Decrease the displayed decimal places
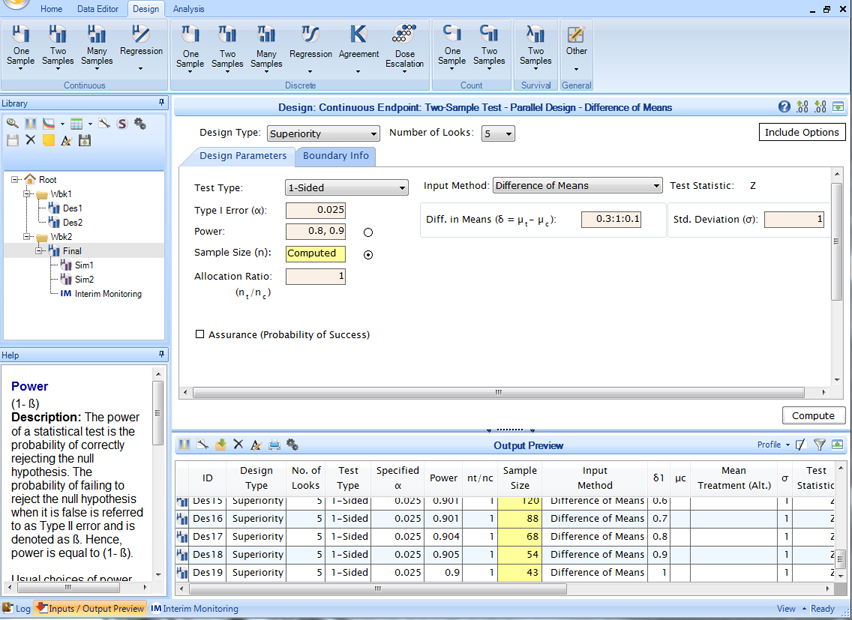The width and height of the screenshot is (852, 620). [820, 107]
